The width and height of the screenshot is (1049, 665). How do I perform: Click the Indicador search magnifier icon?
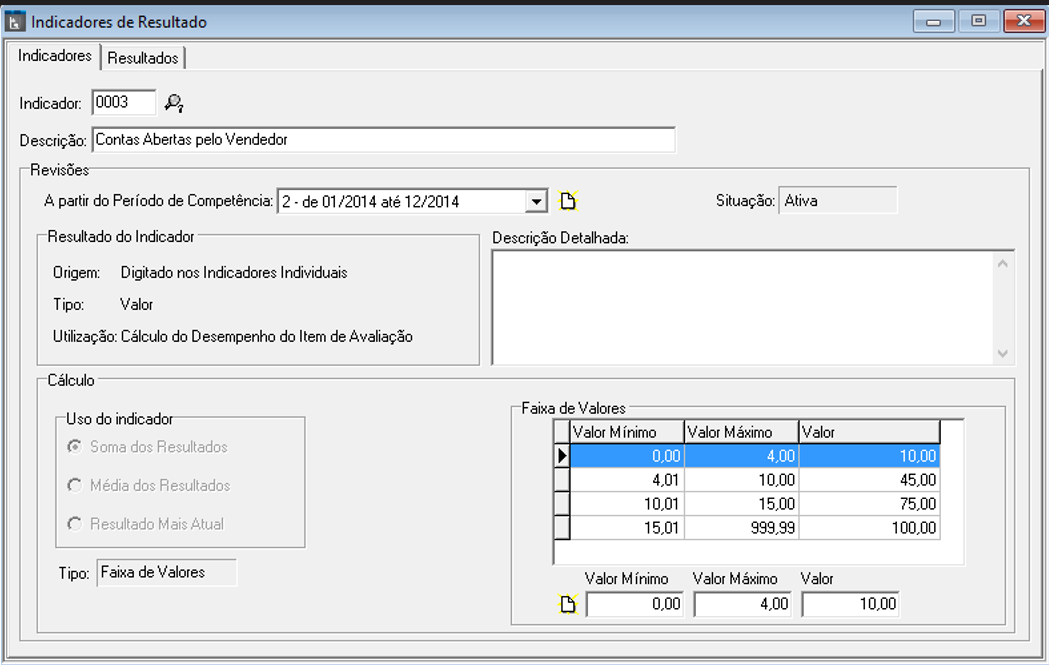(x=174, y=103)
